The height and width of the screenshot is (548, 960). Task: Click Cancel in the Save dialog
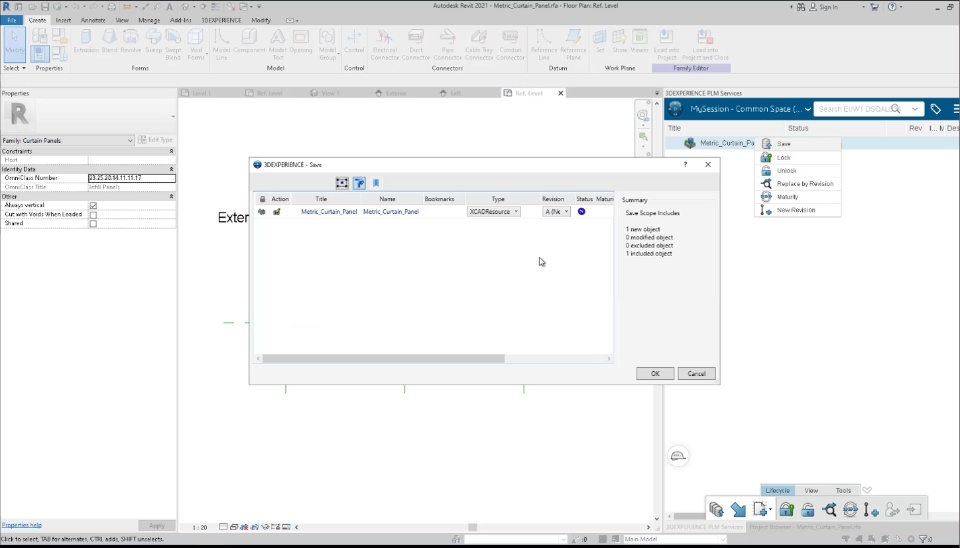pyautogui.click(x=696, y=373)
